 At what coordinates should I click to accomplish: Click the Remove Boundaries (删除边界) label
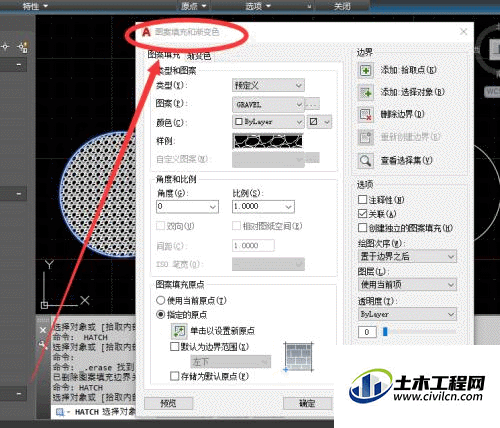coord(402,114)
